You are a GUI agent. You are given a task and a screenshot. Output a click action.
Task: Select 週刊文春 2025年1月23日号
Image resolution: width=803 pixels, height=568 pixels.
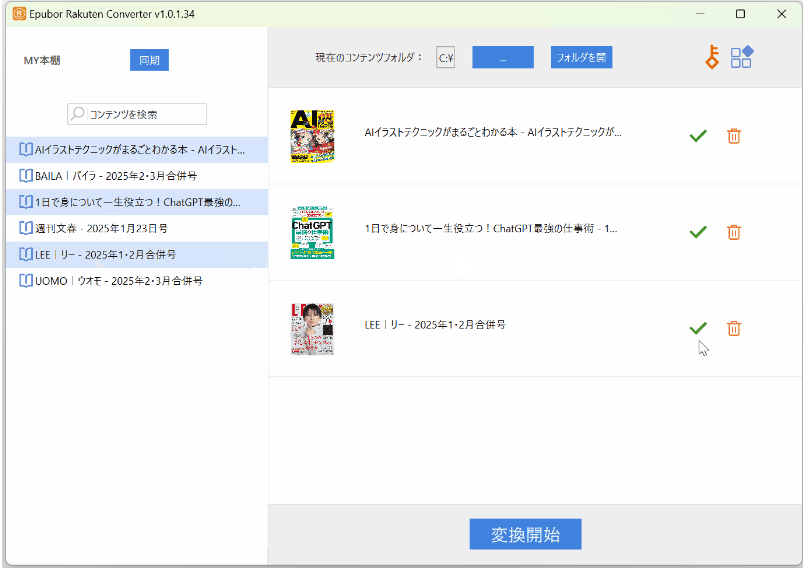pos(137,228)
